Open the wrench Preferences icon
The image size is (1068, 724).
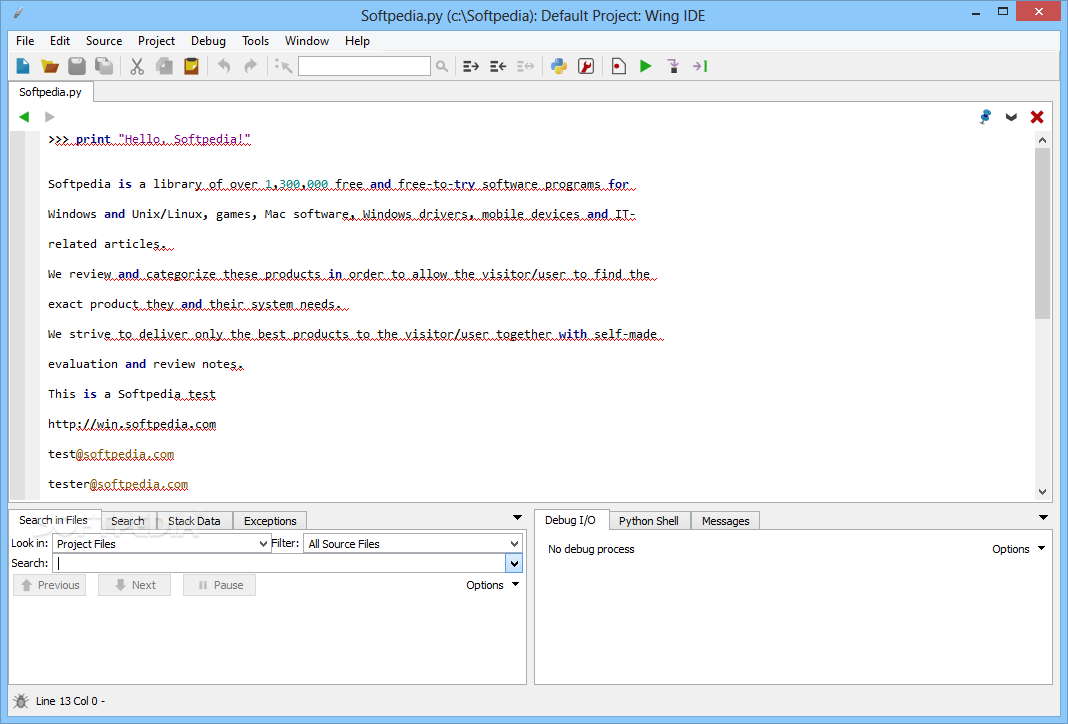(x=586, y=66)
